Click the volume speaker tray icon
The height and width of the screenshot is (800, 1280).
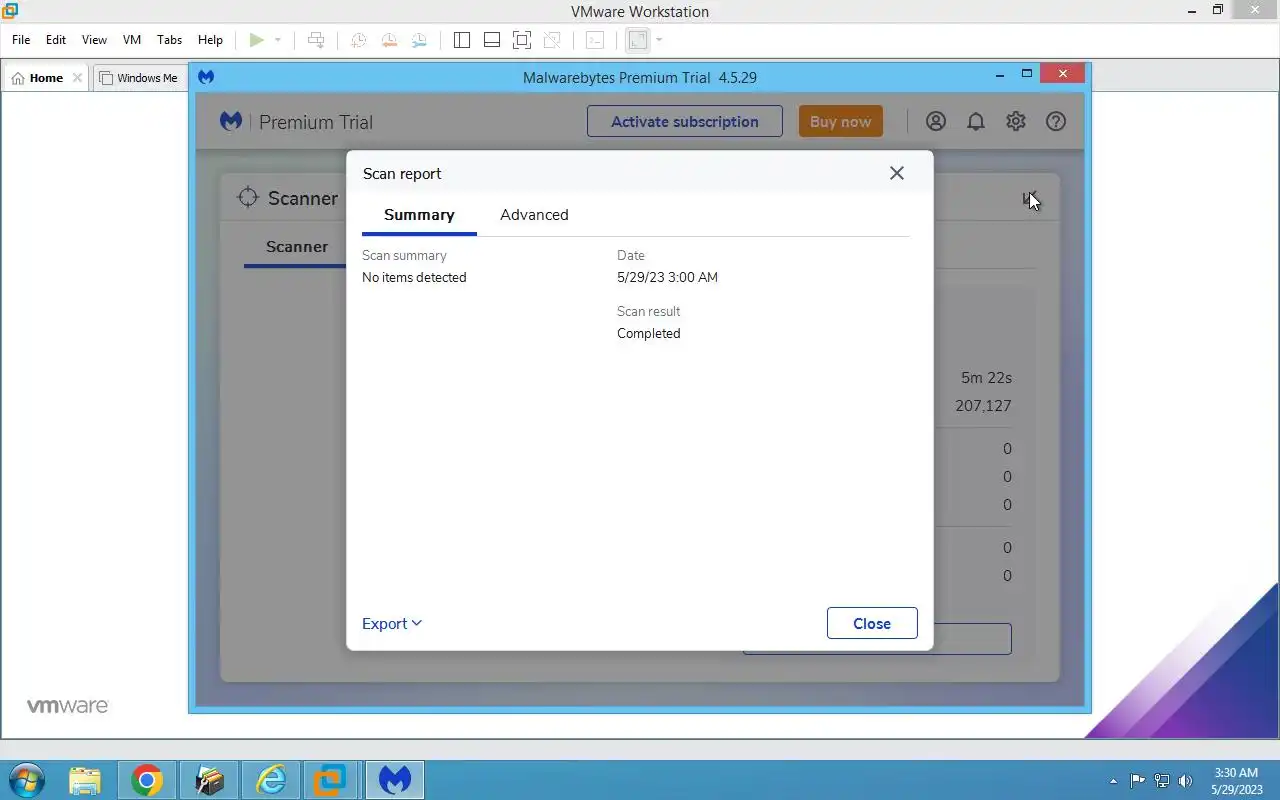(1186, 781)
